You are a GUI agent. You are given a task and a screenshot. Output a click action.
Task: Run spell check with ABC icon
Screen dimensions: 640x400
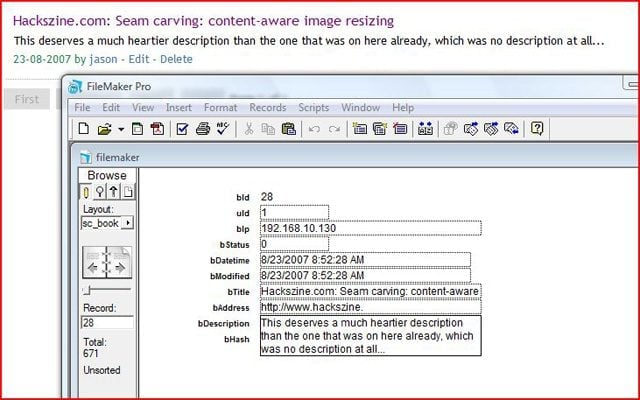223,129
